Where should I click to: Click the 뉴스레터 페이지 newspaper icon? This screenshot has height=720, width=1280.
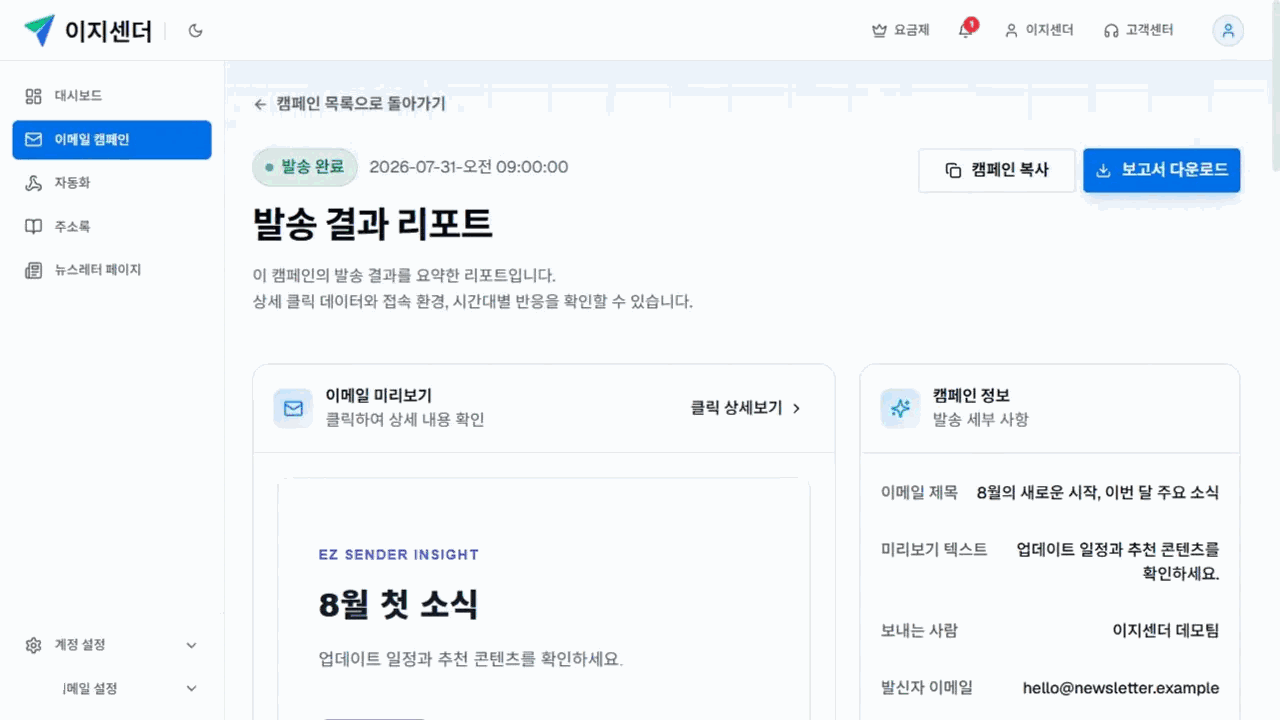[x=33, y=270]
